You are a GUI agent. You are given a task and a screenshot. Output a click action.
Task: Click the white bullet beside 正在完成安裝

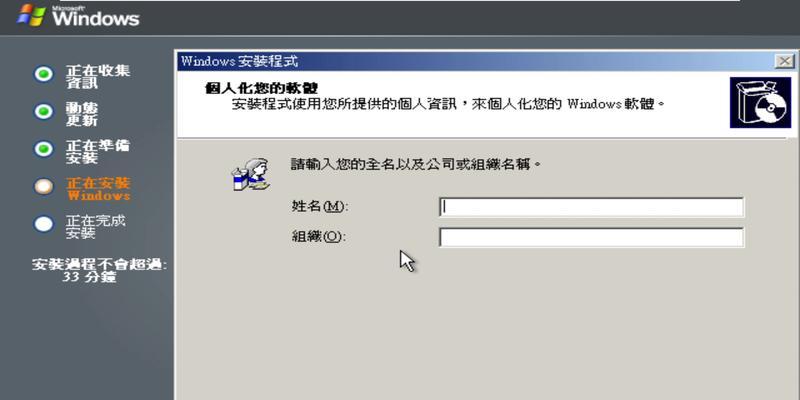44,224
